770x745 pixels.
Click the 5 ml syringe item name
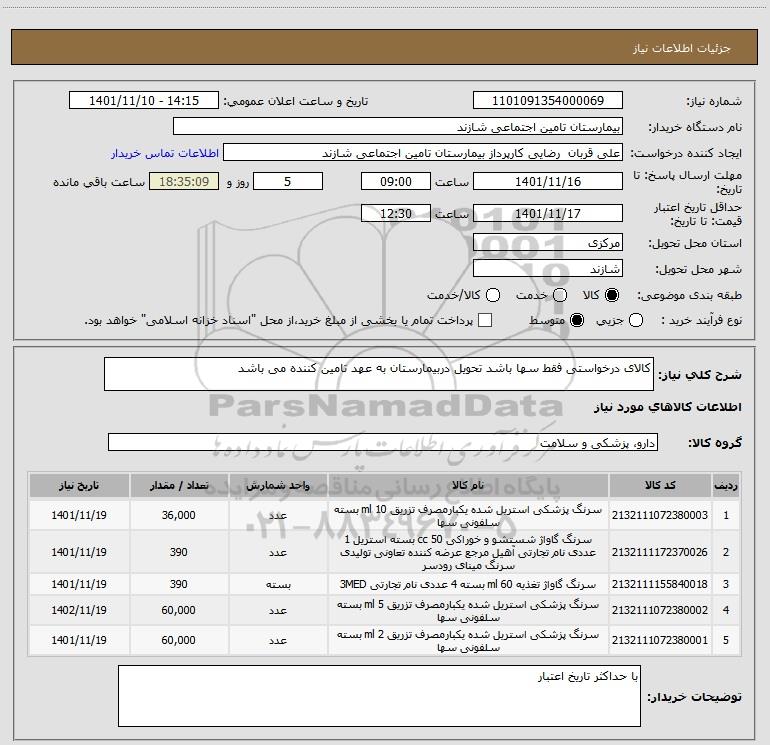(468, 610)
